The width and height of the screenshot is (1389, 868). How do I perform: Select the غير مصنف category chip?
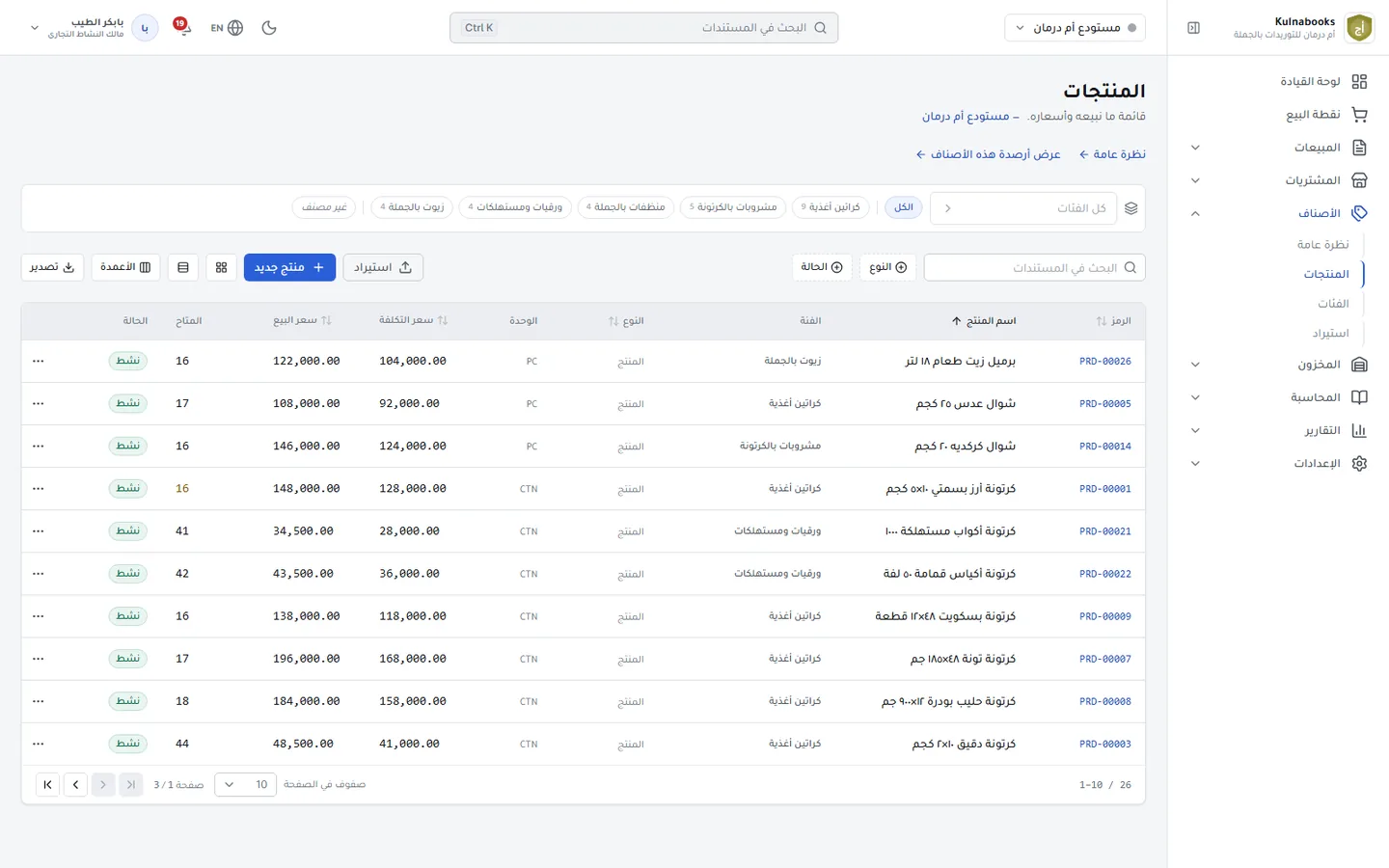(x=324, y=207)
